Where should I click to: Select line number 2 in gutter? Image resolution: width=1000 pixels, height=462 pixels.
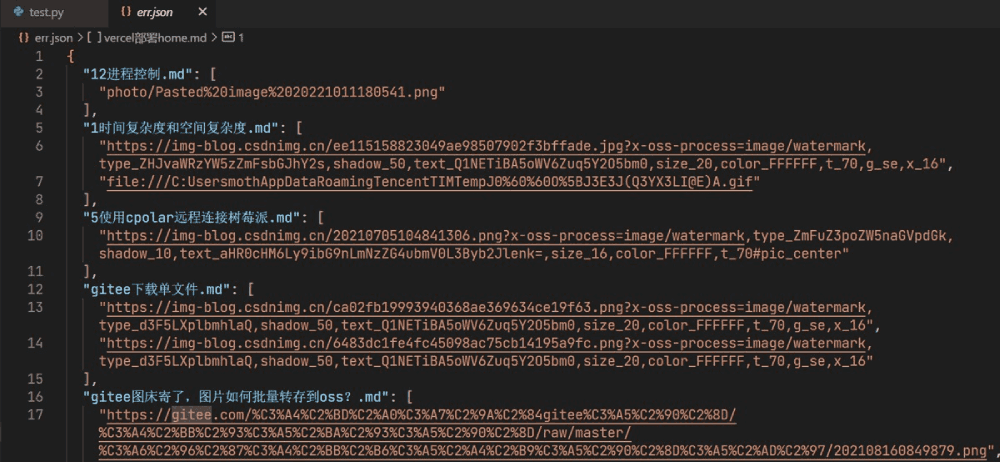pyautogui.click(x=40, y=74)
